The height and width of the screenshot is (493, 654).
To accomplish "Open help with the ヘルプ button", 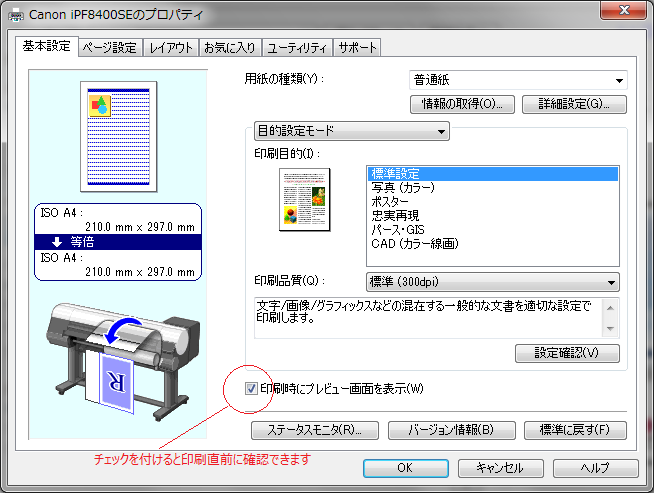I will click(596, 468).
